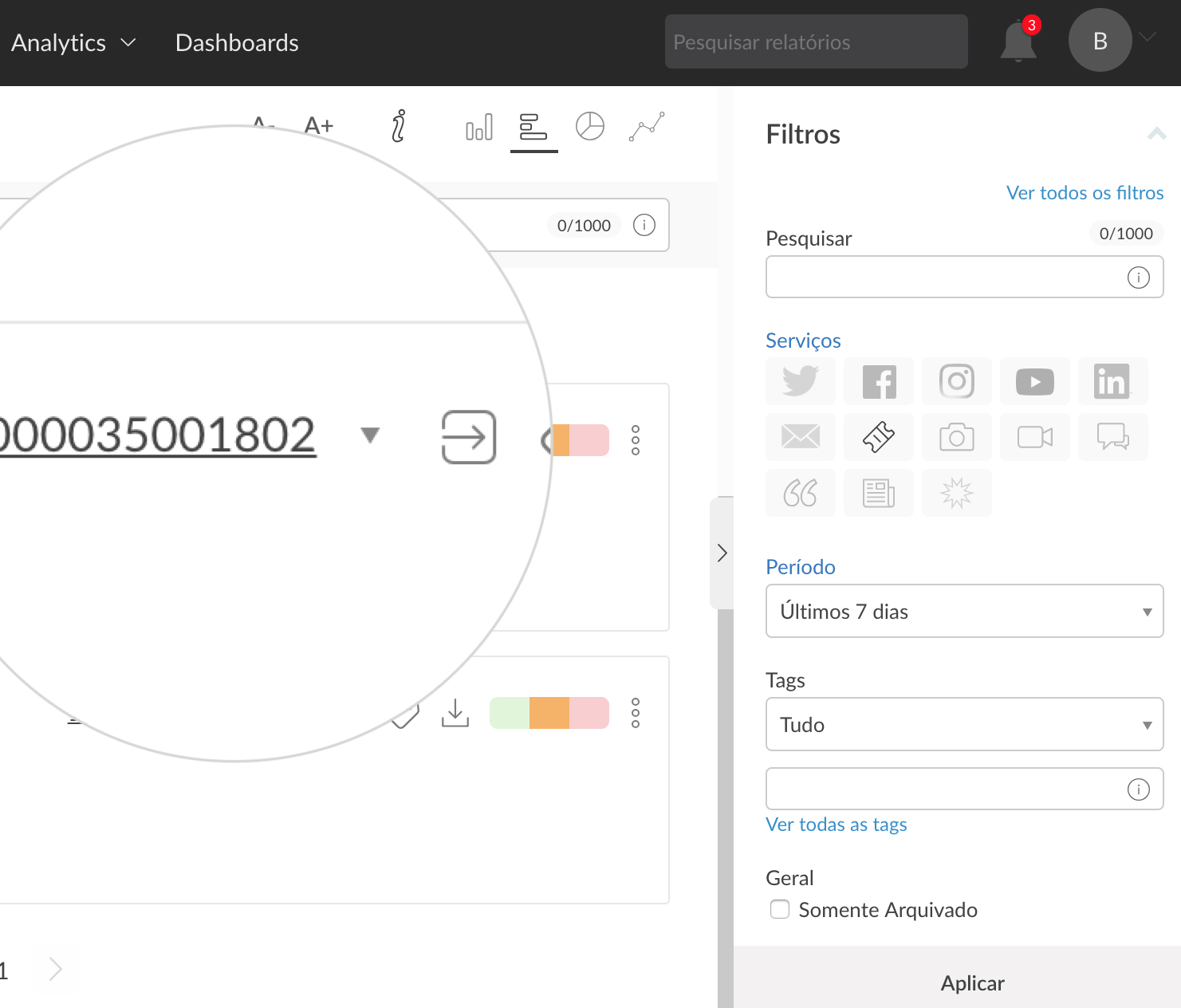Image resolution: width=1181 pixels, height=1008 pixels.
Task: Go to Dashboards
Action: pyautogui.click(x=237, y=43)
